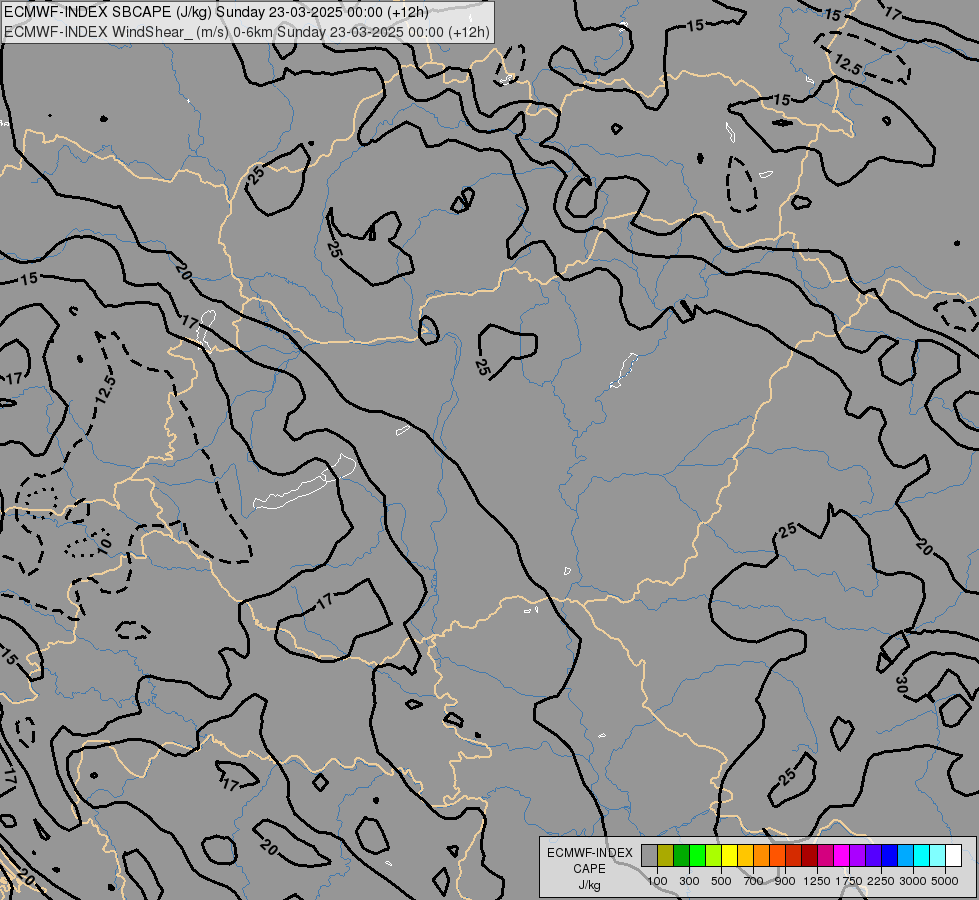Select the amber swatch left of 700 tick
Image resolution: width=979 pixels, height=900 pixels.
coord(745,855)
